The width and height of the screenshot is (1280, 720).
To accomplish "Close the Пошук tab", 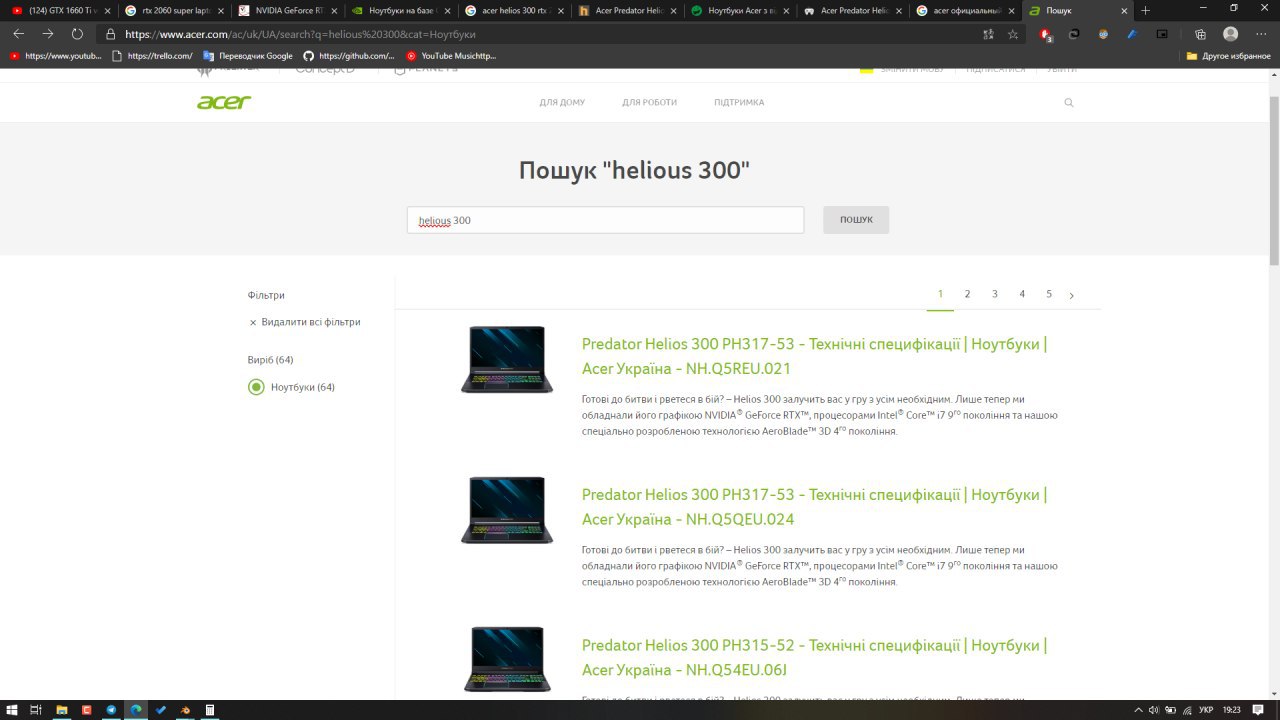I will click(1124, 10).
